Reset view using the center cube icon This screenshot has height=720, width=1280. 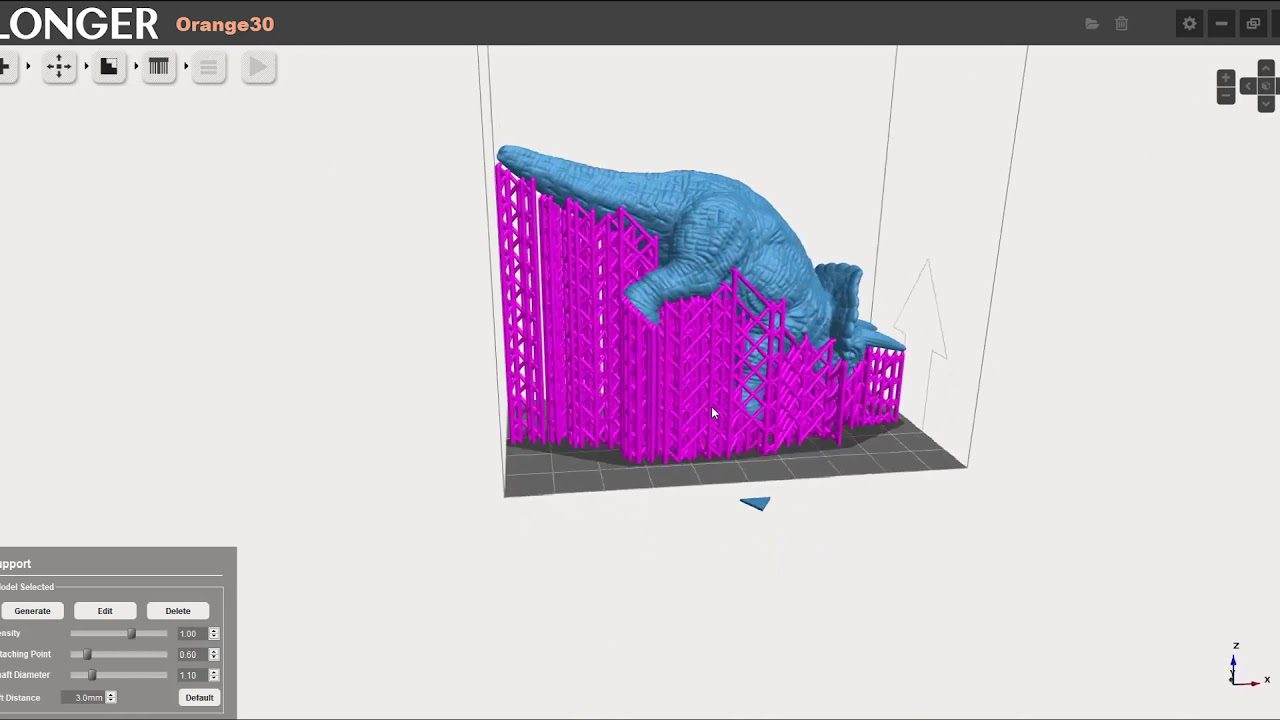1265,86
